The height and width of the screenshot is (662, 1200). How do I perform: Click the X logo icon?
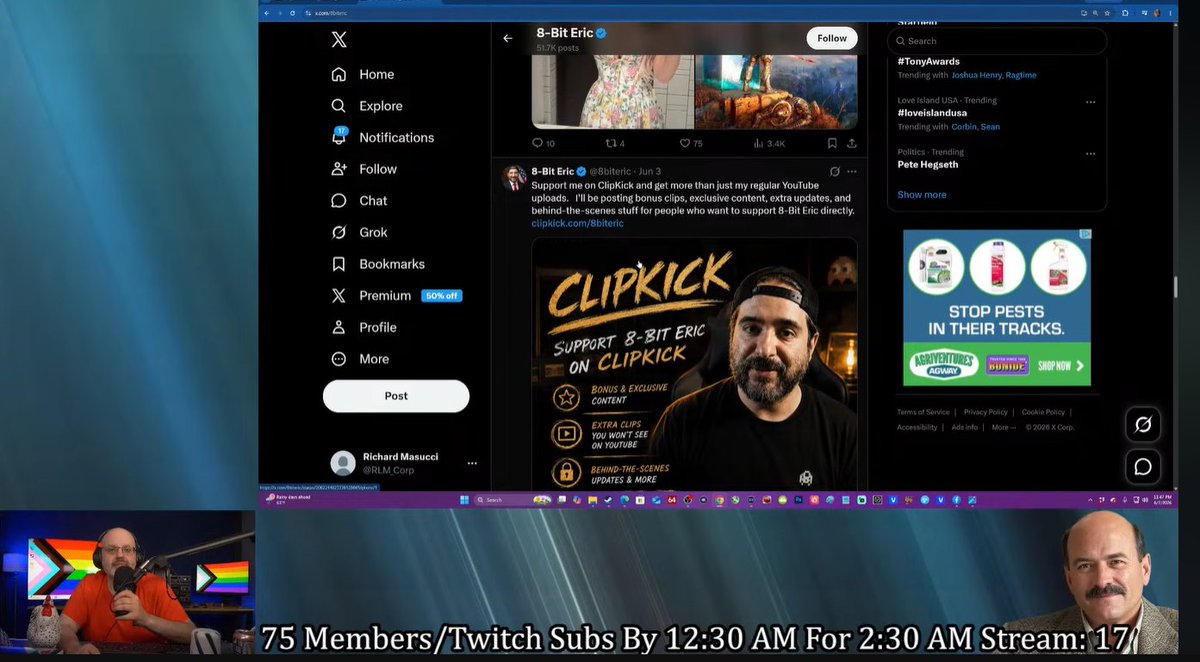pyautogui.click(x=339, y=40)
